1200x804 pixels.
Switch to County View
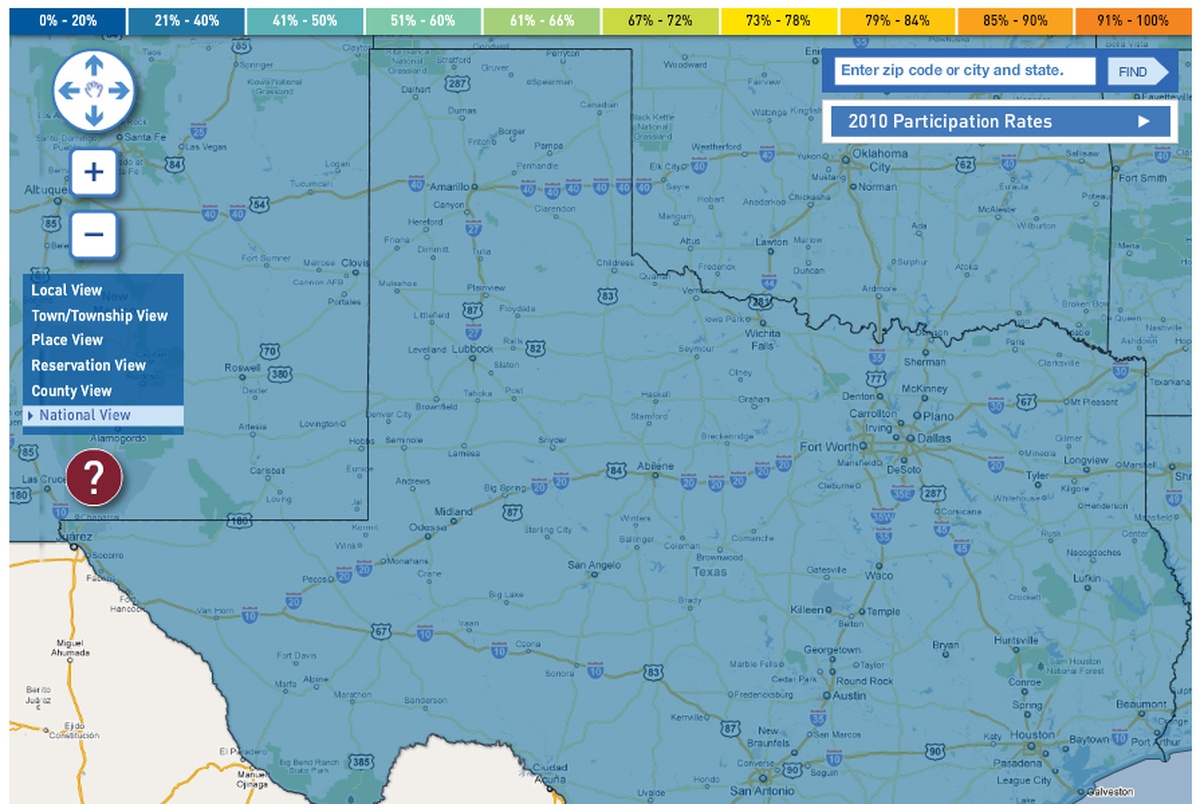[x=70, y=390]
